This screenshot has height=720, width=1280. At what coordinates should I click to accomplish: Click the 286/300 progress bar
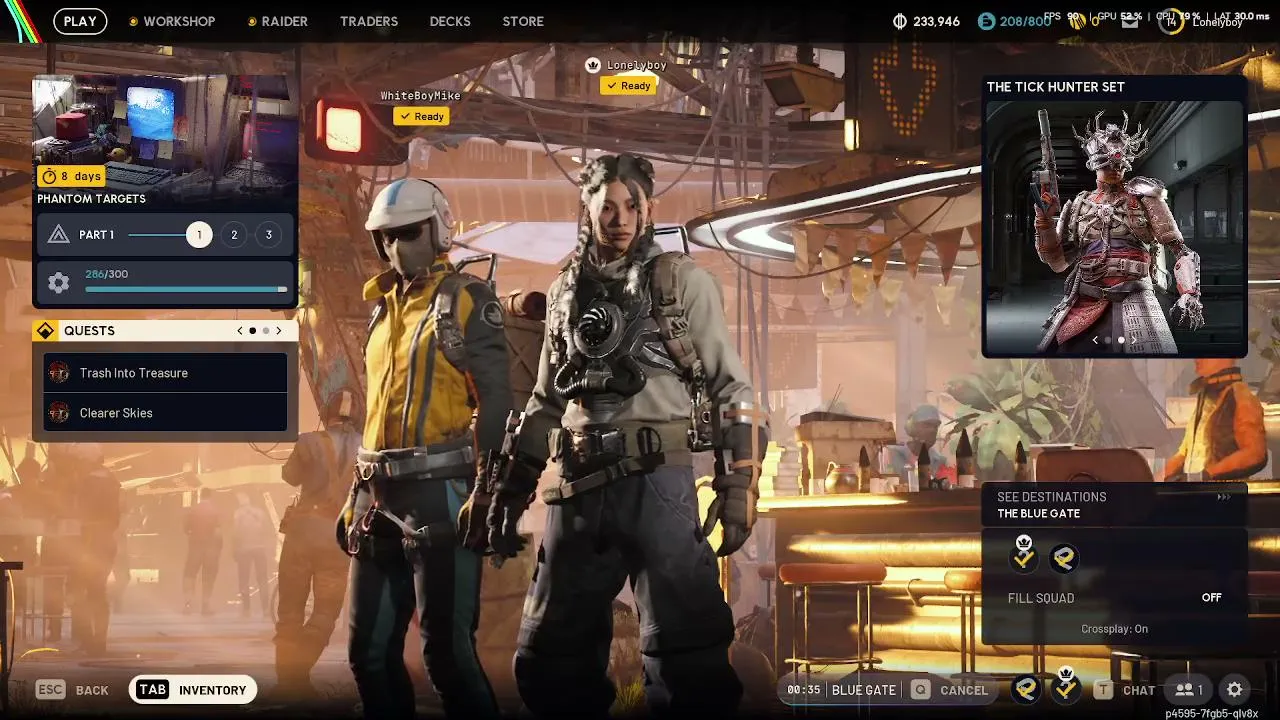pos(186,290)
